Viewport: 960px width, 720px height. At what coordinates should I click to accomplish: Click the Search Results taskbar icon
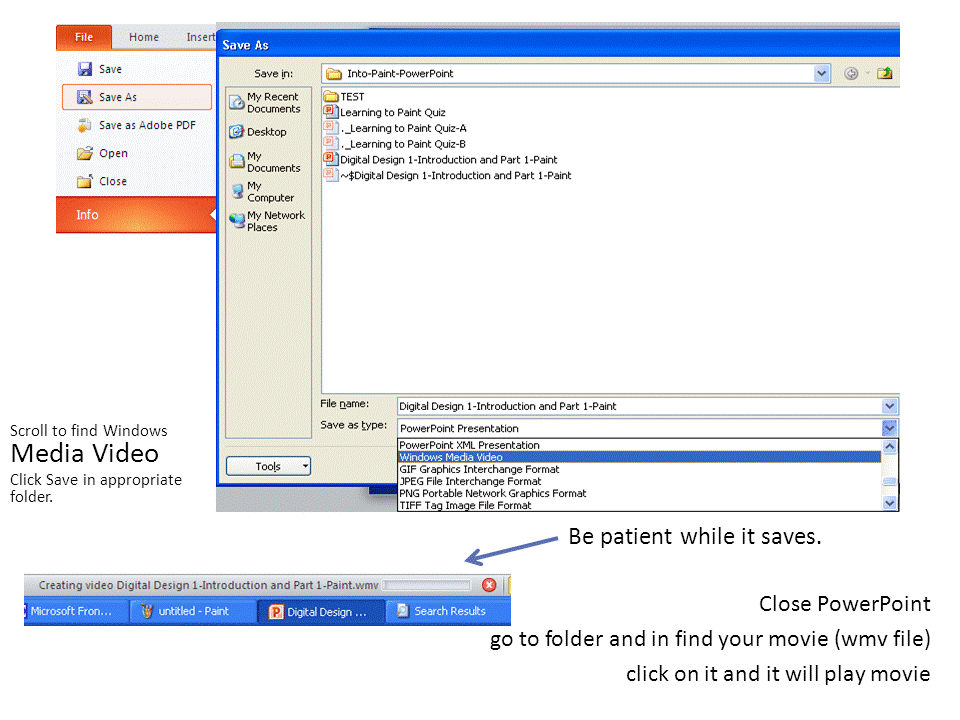[402, 610]
